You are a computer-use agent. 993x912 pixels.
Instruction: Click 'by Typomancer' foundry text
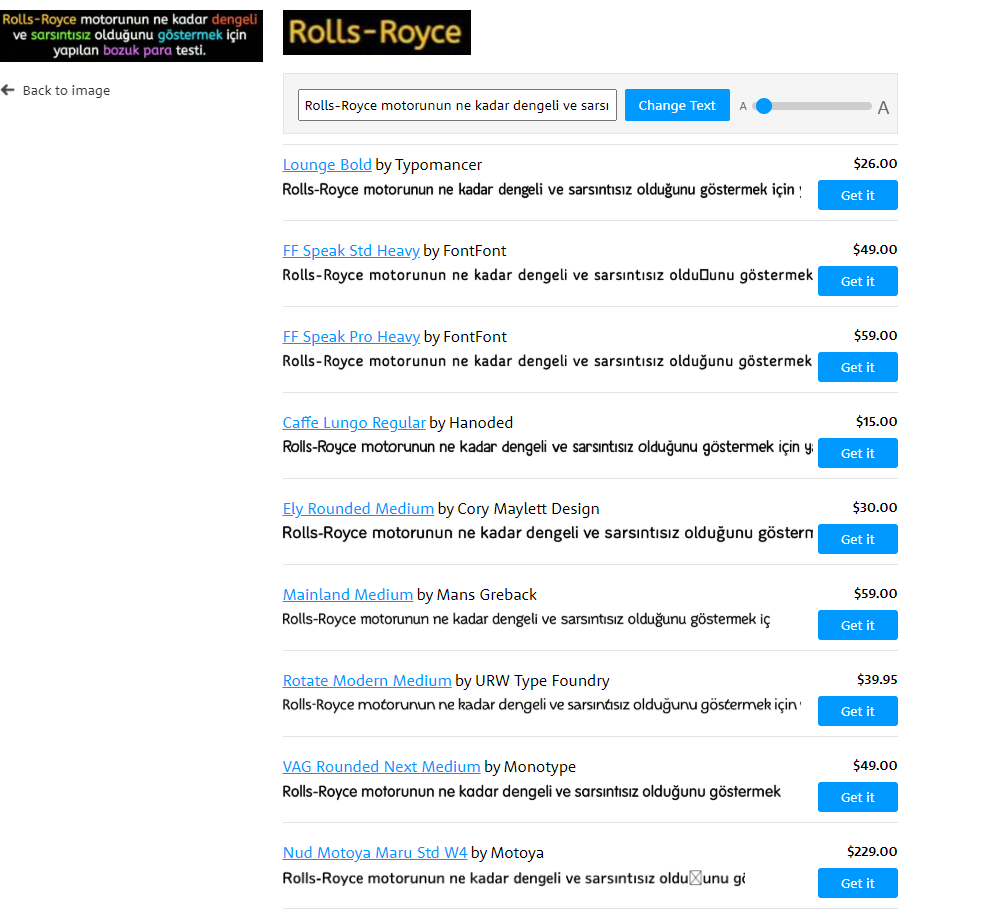point(429,165)
